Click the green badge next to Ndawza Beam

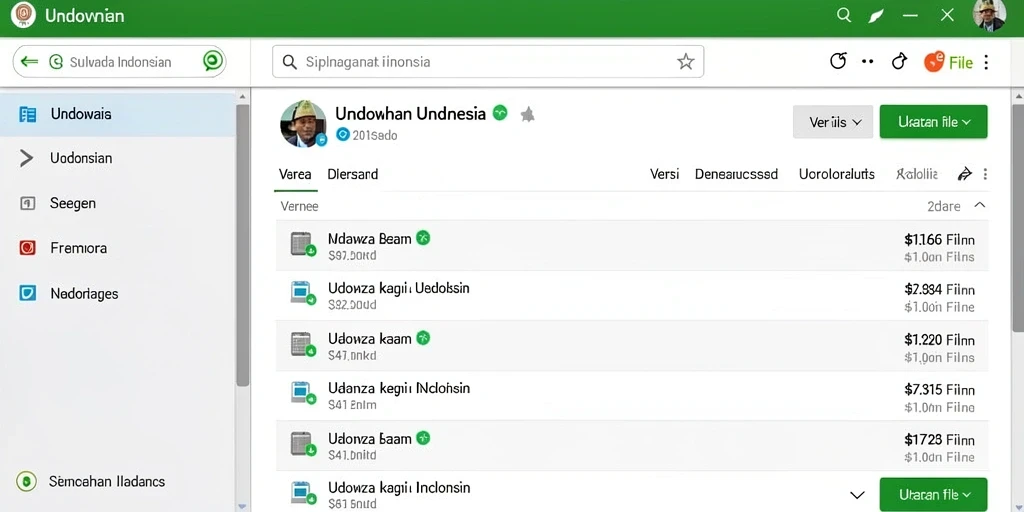tap(423, 238)
